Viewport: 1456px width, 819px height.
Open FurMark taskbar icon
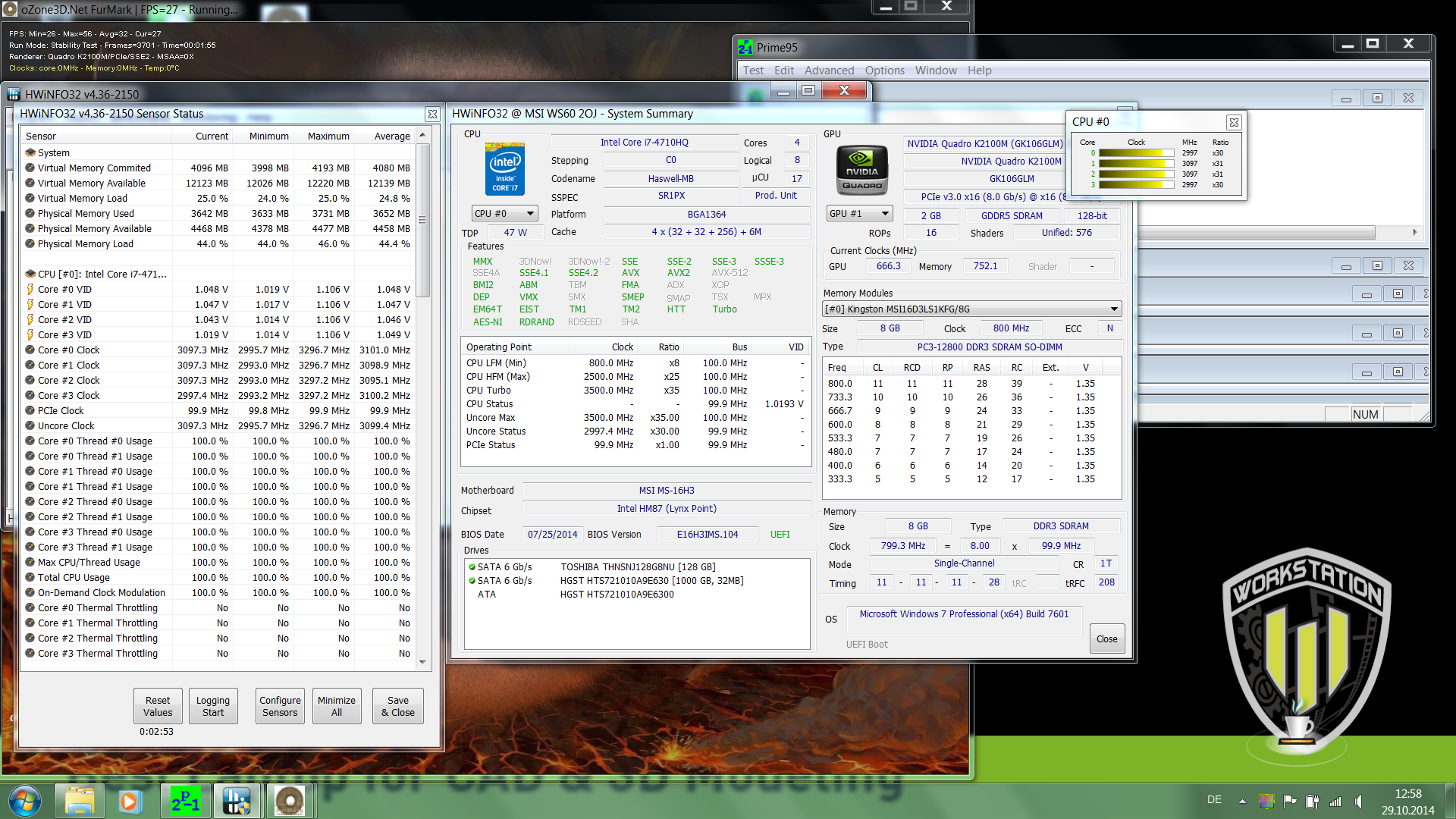pyautogui.click(x=289, y=801)
